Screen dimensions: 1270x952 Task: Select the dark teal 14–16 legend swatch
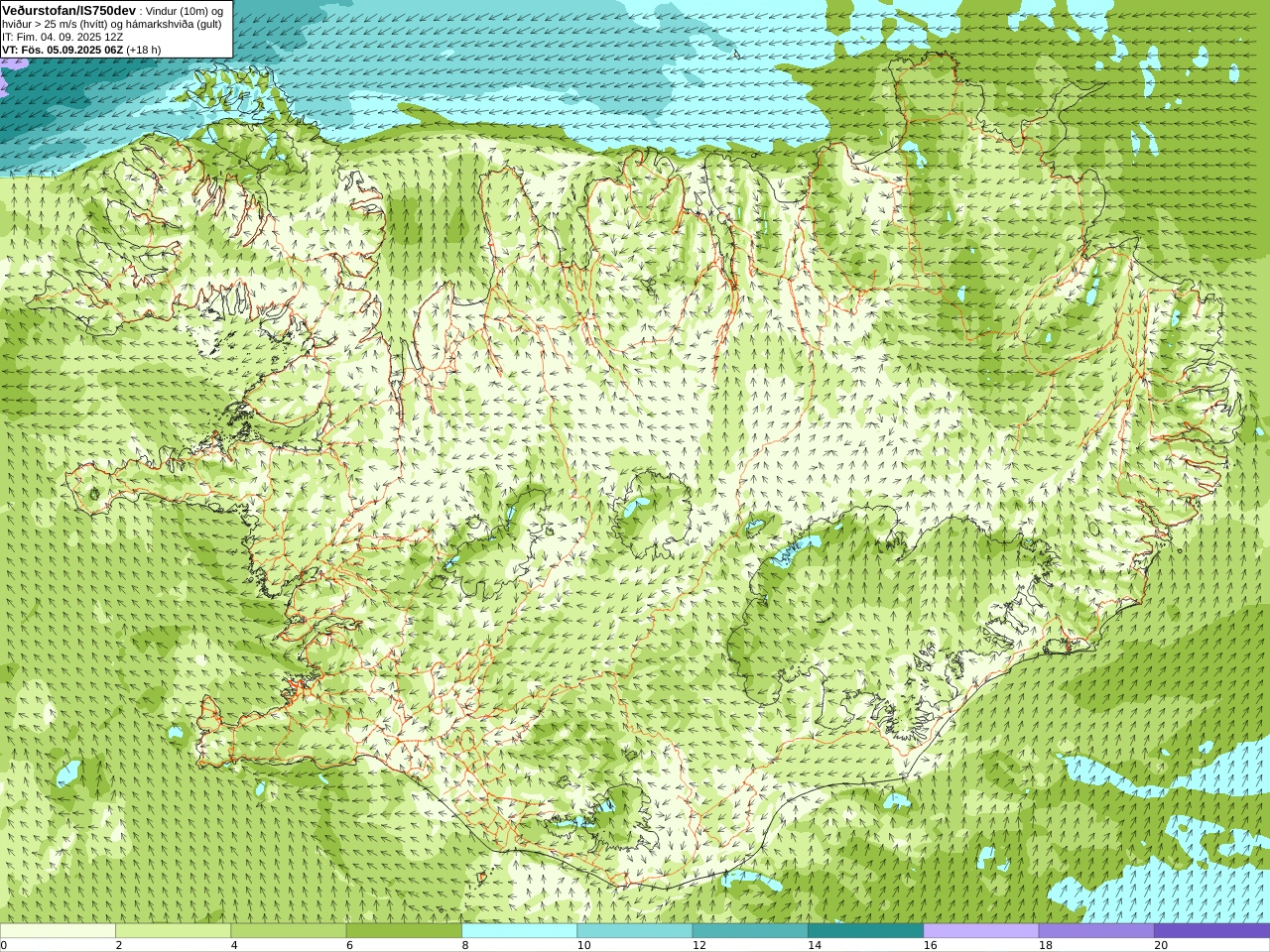(865, 931)
